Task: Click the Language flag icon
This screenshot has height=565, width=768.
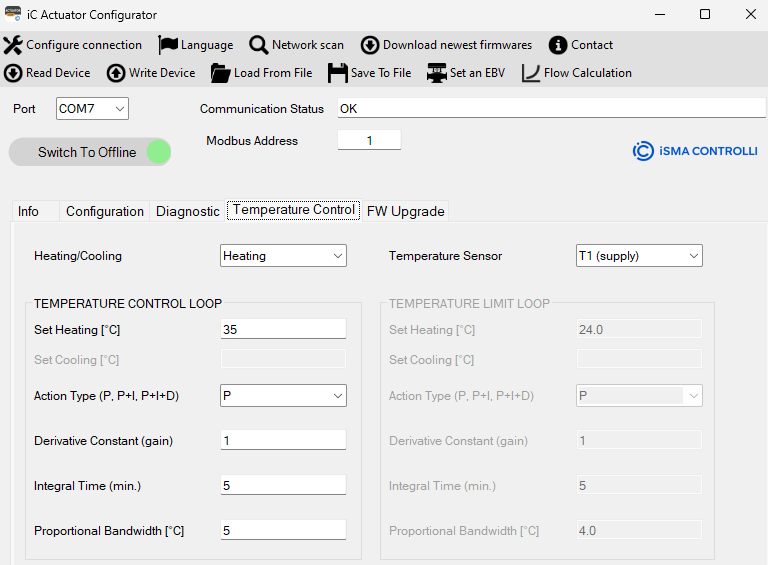Action: point(168,45)
